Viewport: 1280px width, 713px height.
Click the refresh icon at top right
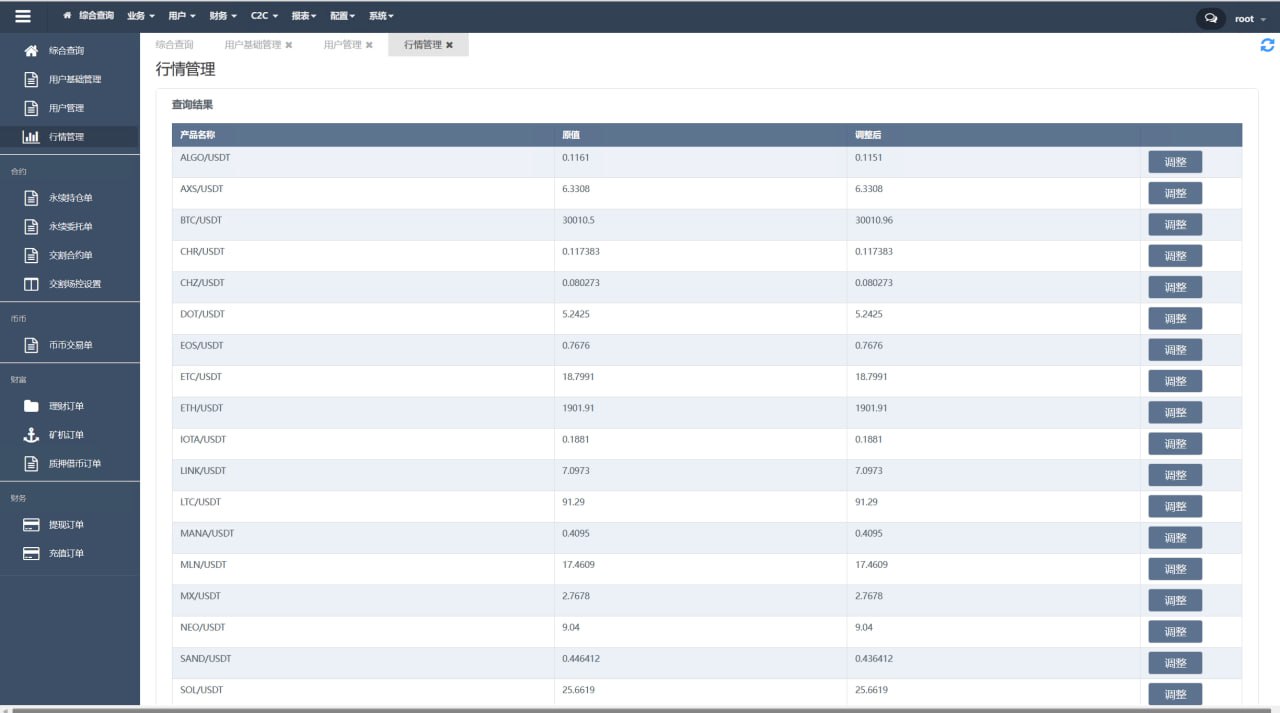click(x=1267, y=45)
